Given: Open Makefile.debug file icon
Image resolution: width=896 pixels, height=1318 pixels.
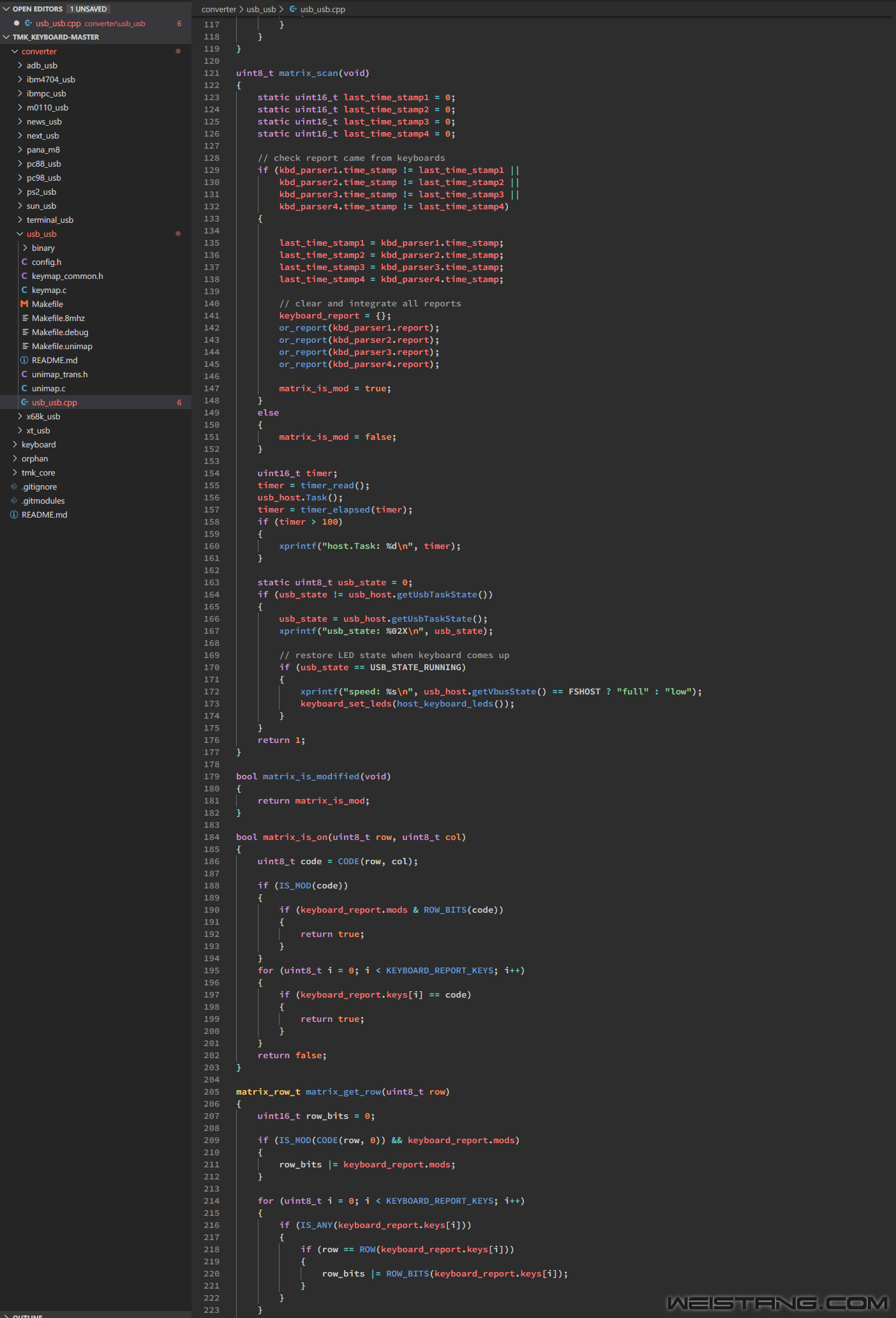Looking at the screenshot, I should [24, 332].
